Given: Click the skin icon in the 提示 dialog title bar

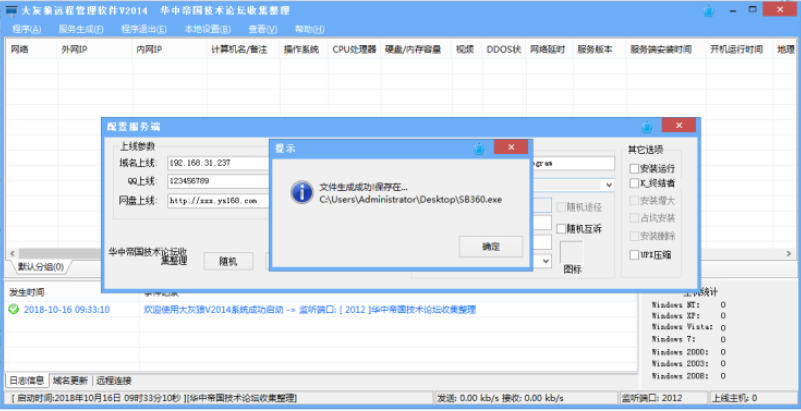Looking at the screenshot, I should (x=479, y=149).
